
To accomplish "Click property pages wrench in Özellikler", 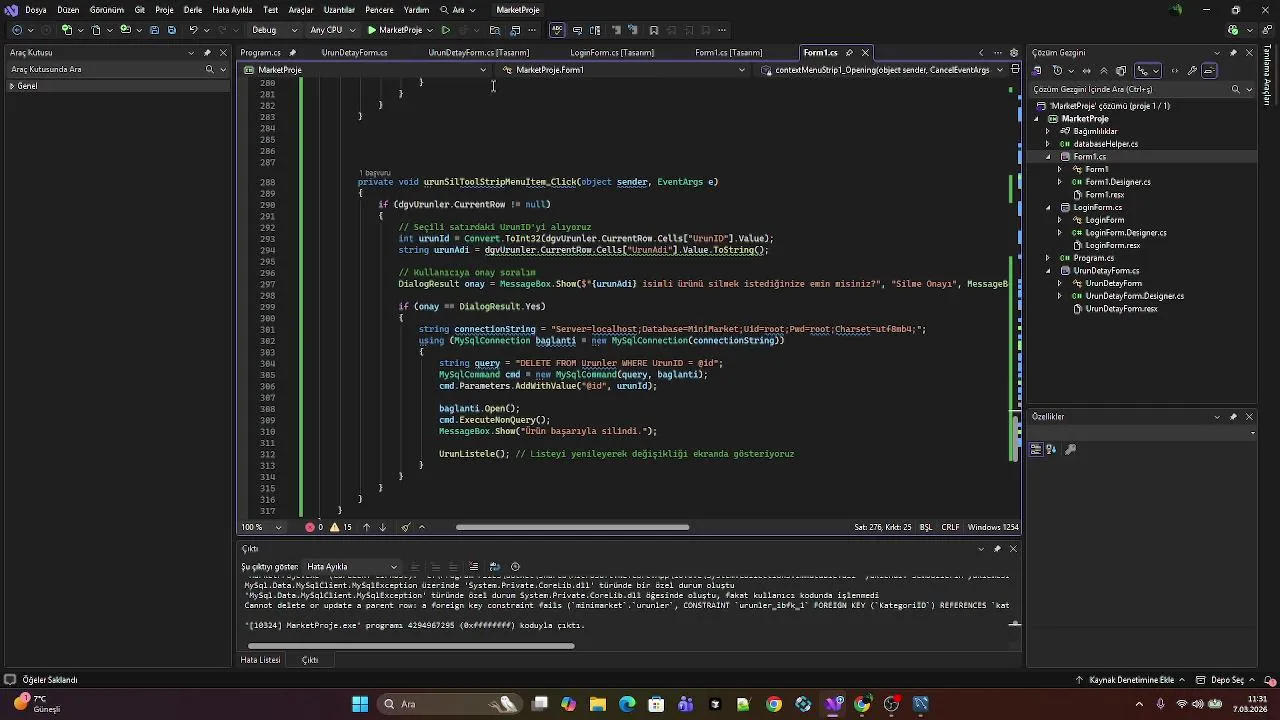I will (x=1070, y=450).
